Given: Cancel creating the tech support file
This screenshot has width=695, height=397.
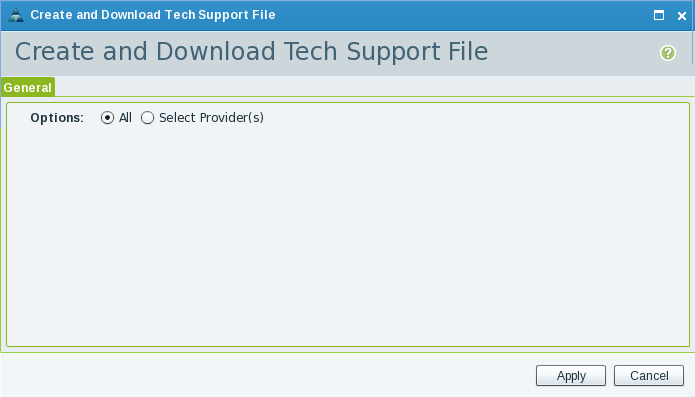Looking at the screenshot, I should [x=649, y=376].
